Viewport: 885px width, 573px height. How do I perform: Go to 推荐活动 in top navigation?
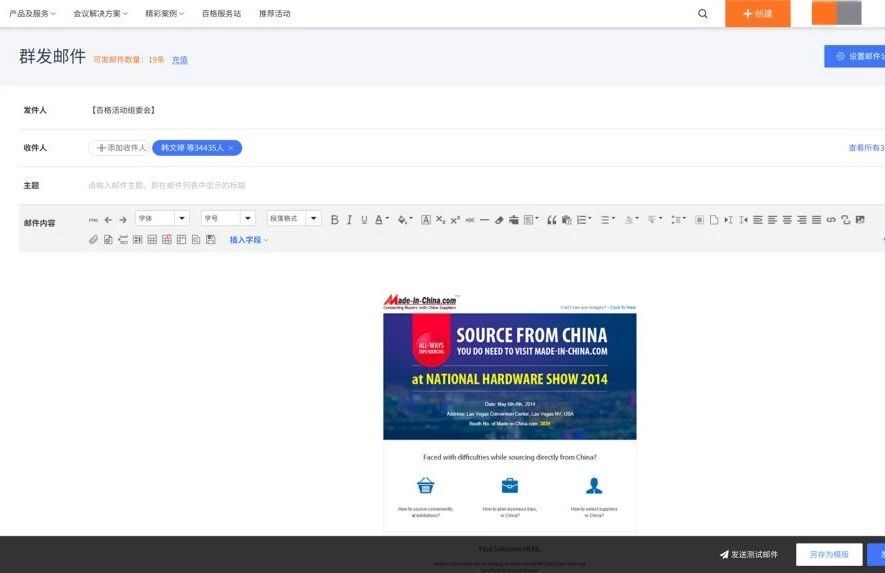pyautogui.click(x=274, y=14)
